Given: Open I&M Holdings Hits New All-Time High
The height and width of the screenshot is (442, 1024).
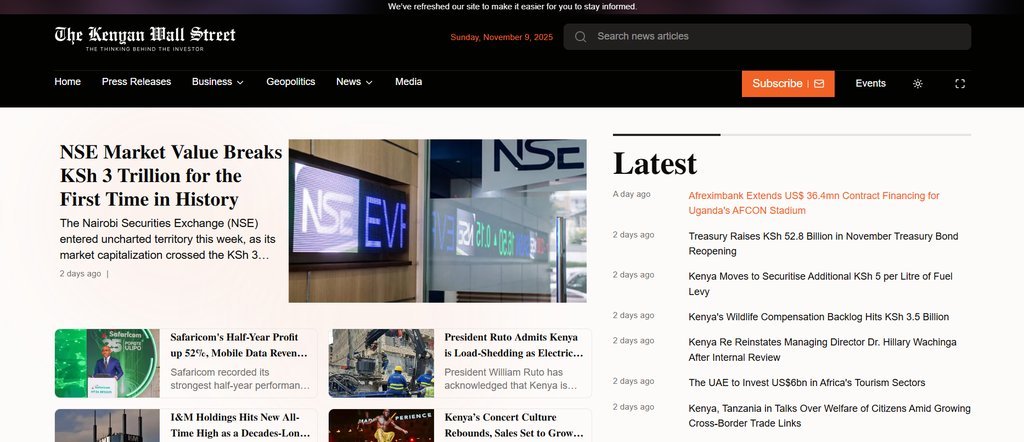Looking at the screenshot, I should (x=240, y=425).
